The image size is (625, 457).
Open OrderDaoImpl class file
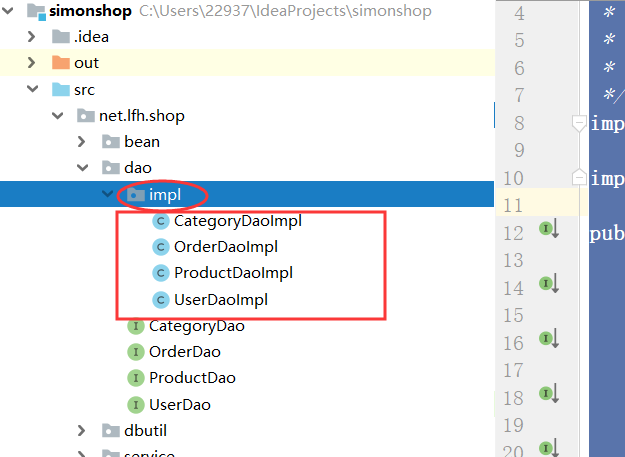pyautogui.click(x=226, y=247)
